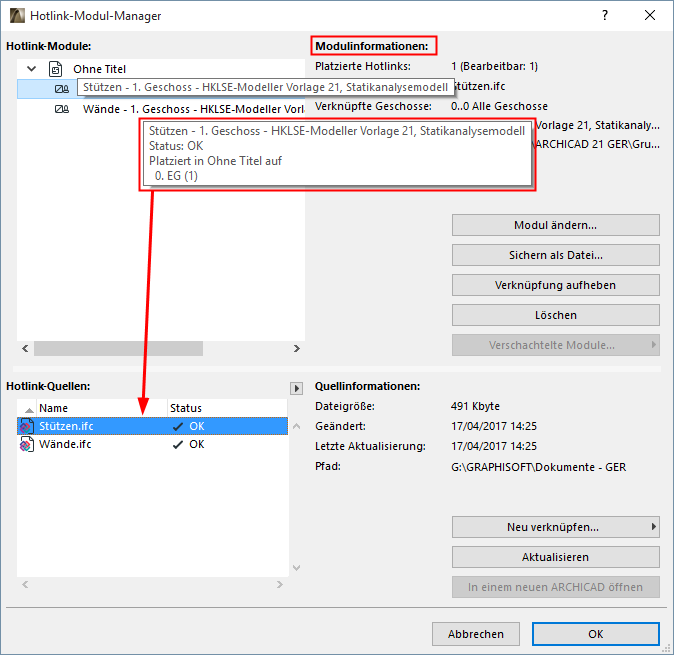Viewport: 674px width, 655px height.
Task: Click the help question mark button
Action: pyautogui.click(x=605, y=15)
